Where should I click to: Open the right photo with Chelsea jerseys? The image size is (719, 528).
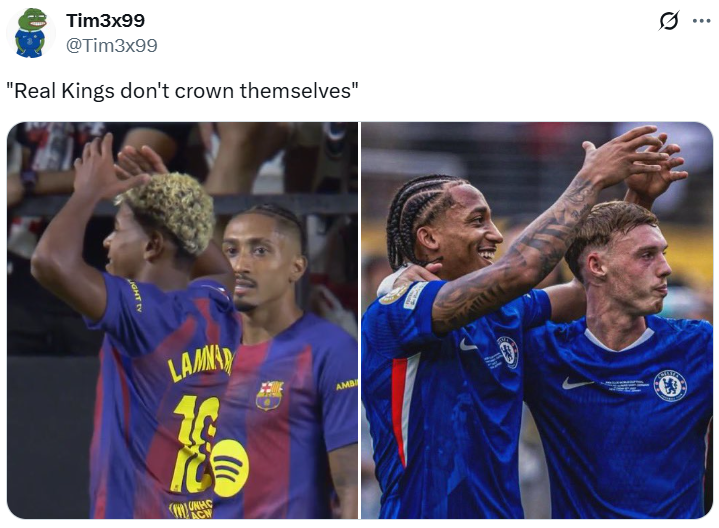point(537,320)
